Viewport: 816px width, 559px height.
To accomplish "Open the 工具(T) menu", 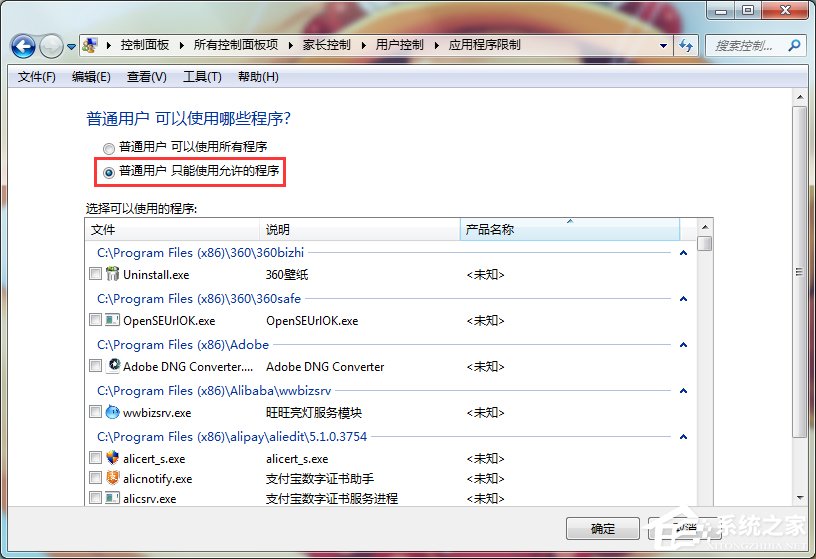I will (202, 77).
